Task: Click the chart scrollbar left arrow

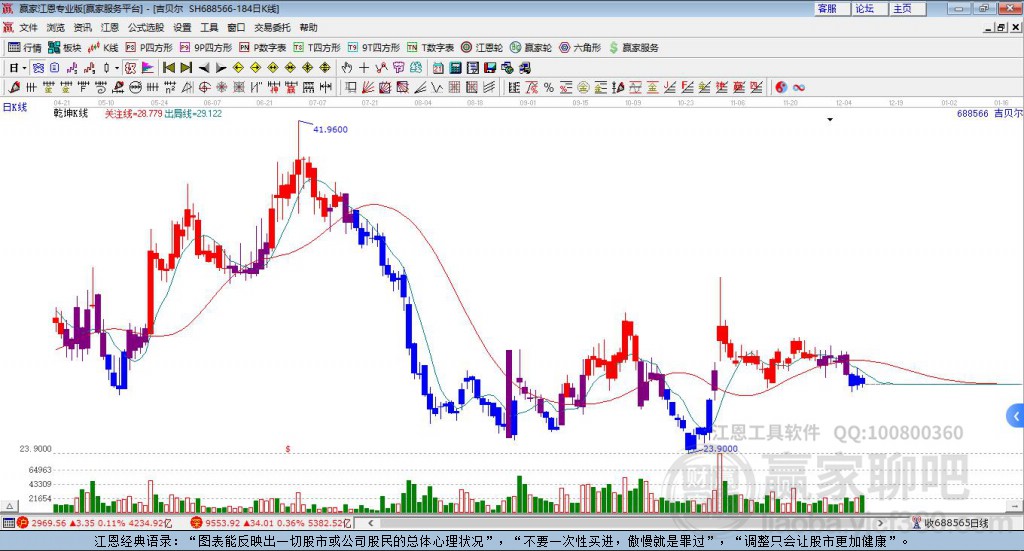Action: [371, 523]
